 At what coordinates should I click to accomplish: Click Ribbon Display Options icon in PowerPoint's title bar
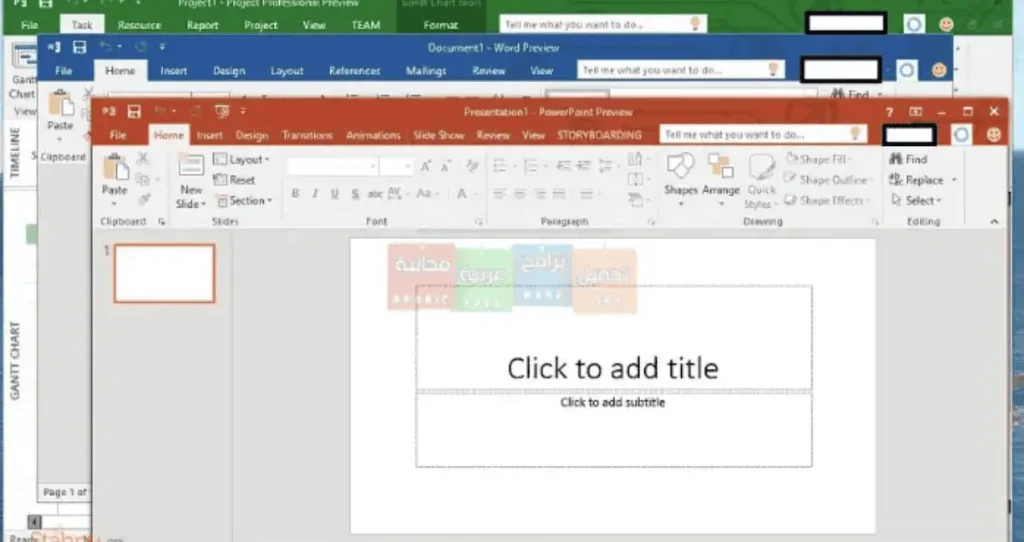[x=916, y=112]
